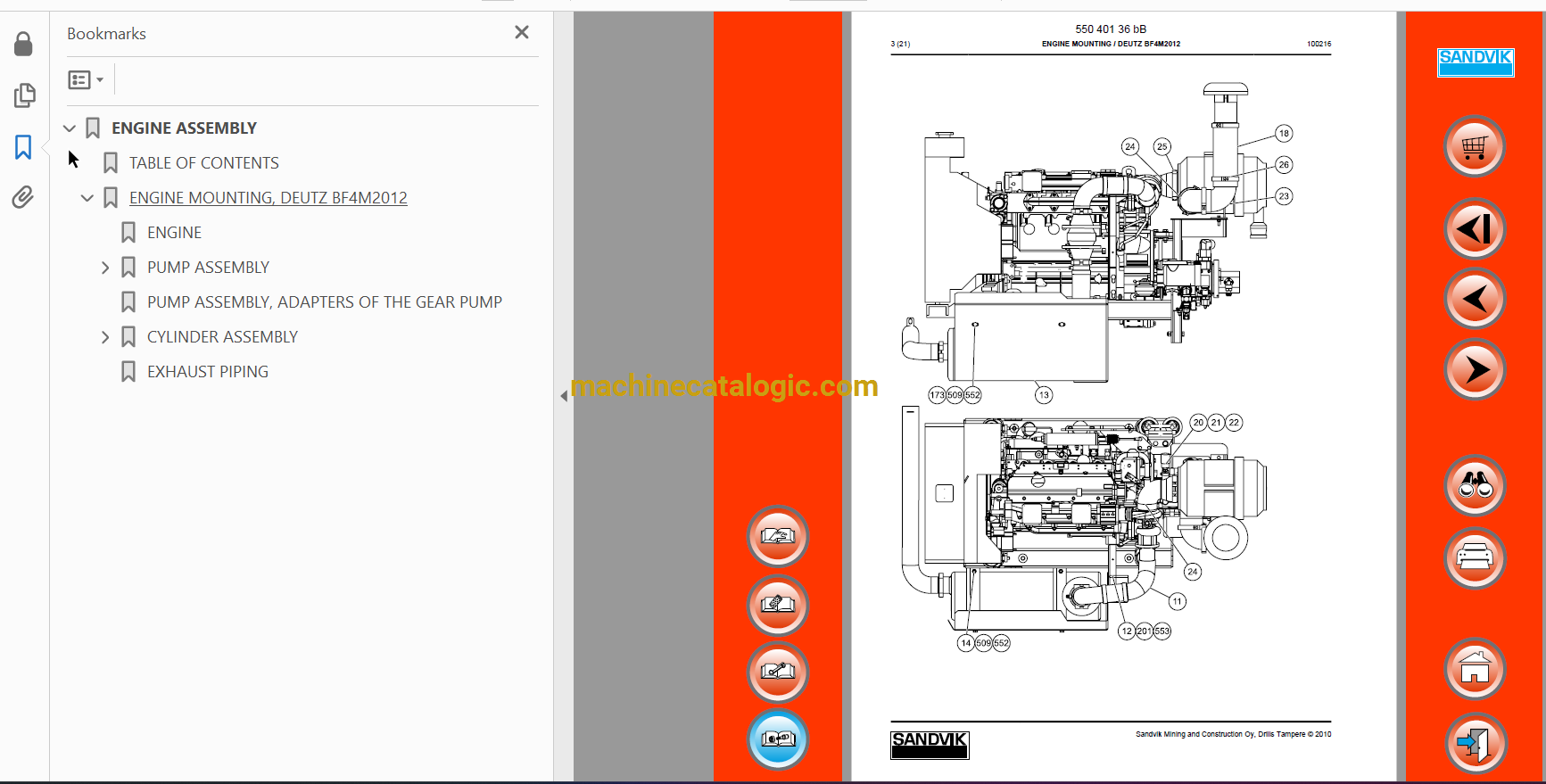Toggle the Bookmarks panel sidebar icon
This screenshot has height=784, width=1546.
(x=23, y=147)
